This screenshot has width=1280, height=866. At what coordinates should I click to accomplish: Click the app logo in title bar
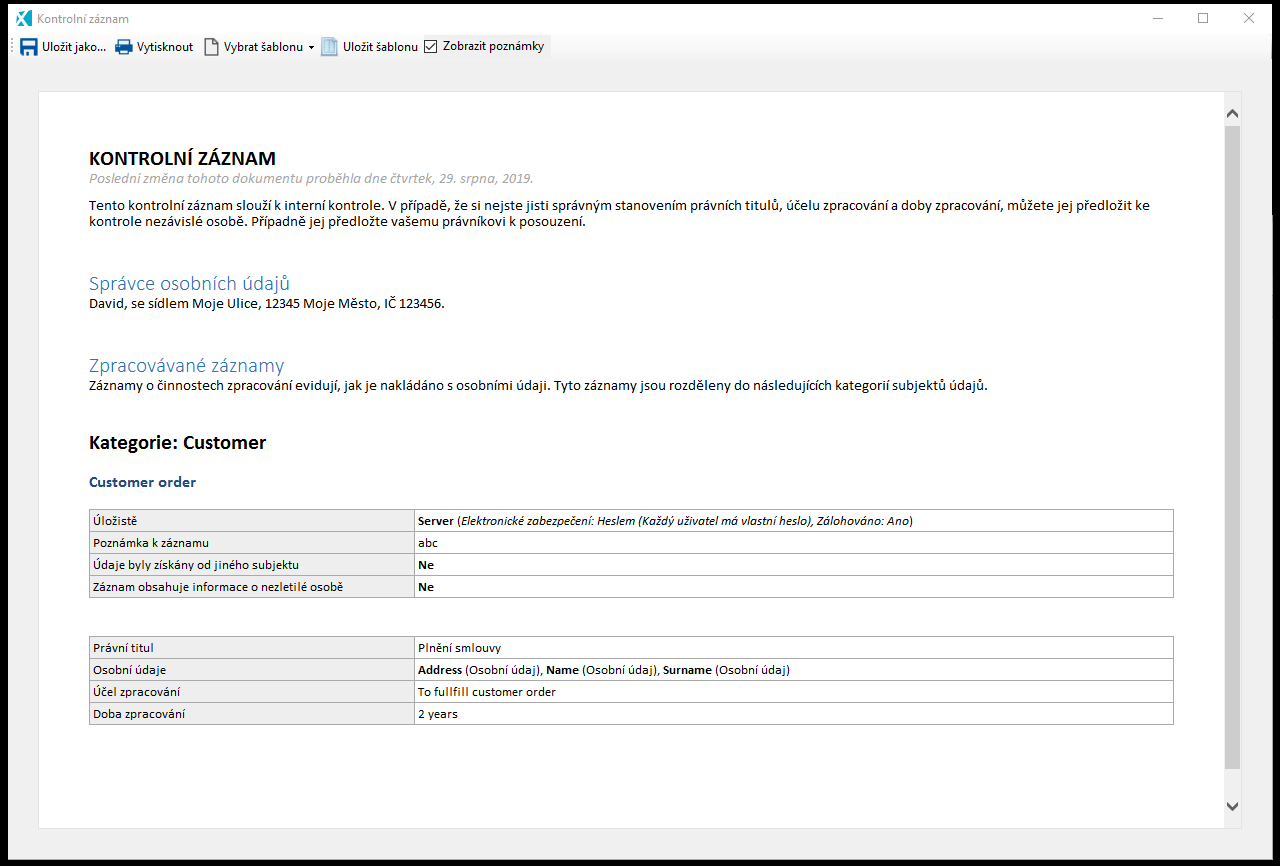coord(25,18)
